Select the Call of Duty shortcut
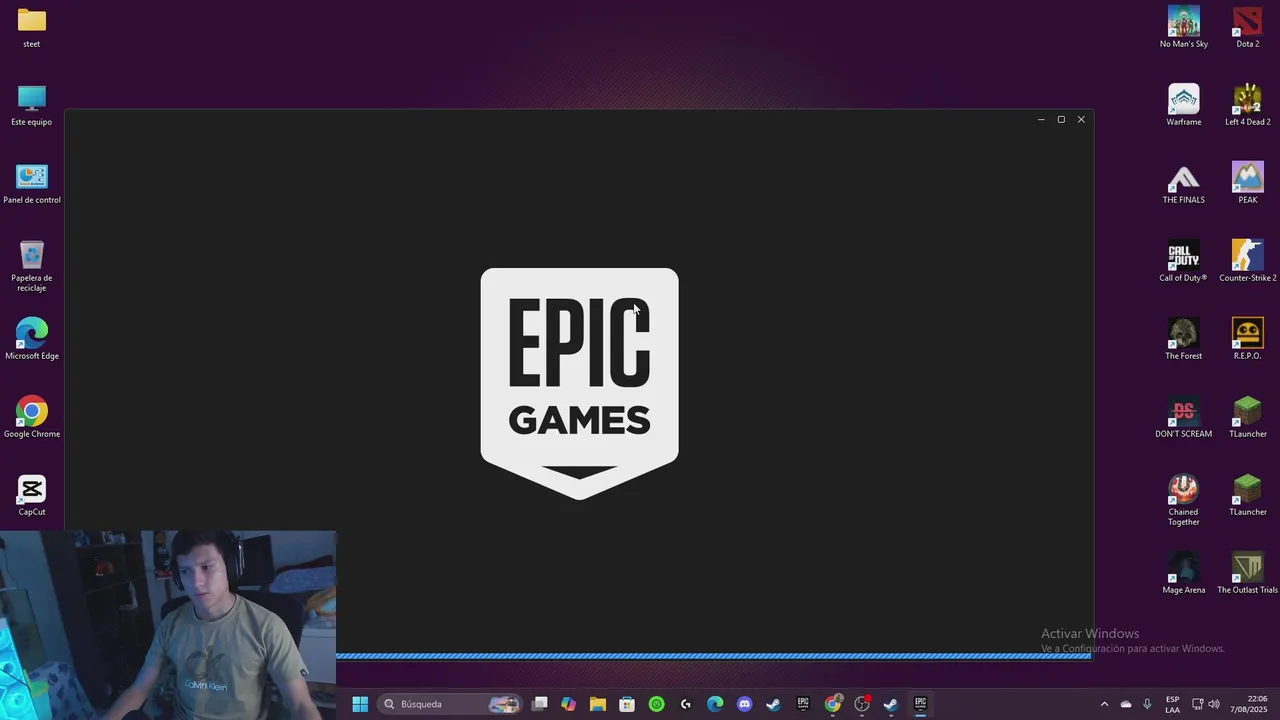 click(x=1184, y=261)
